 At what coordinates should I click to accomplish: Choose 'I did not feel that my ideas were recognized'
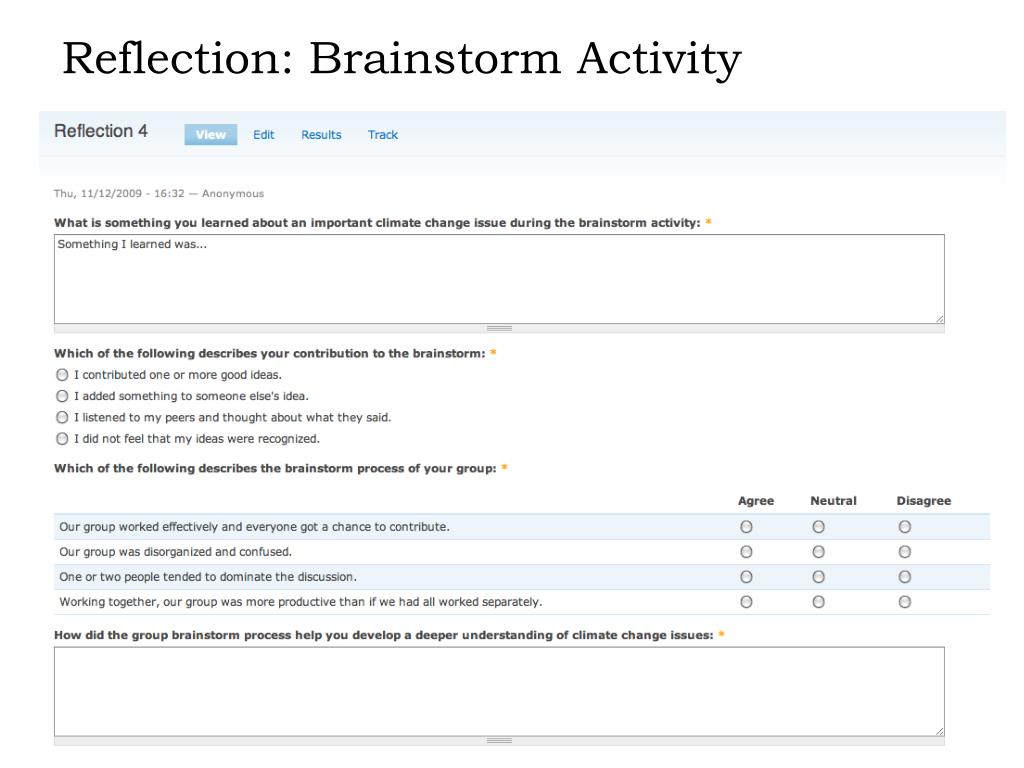(x=62, y=439)
